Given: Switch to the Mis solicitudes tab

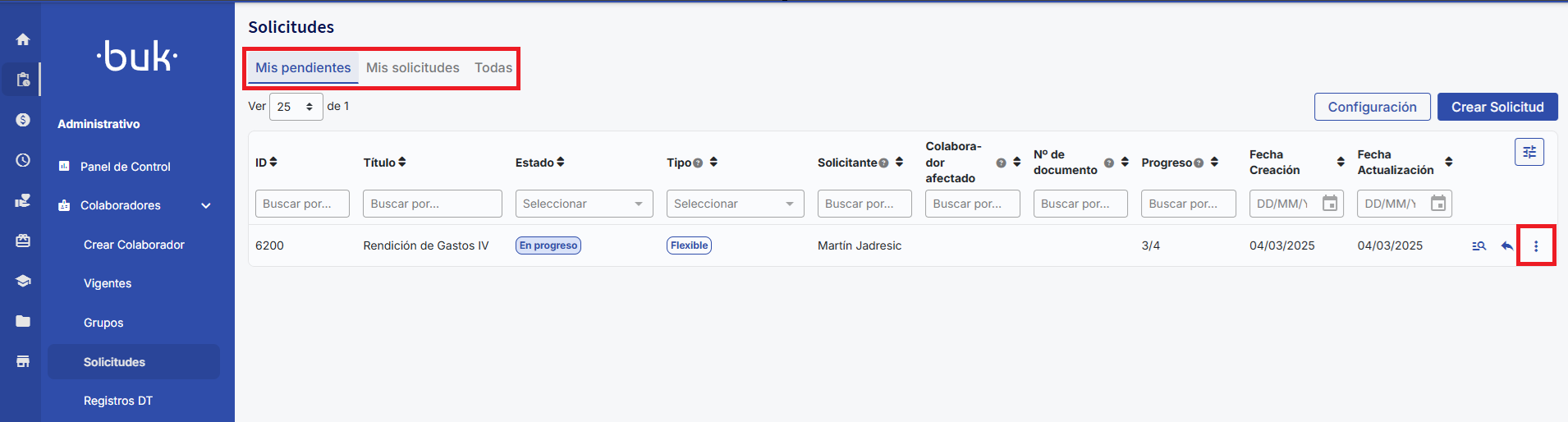Looking at the screenshot, I should [x=412, y=67].
